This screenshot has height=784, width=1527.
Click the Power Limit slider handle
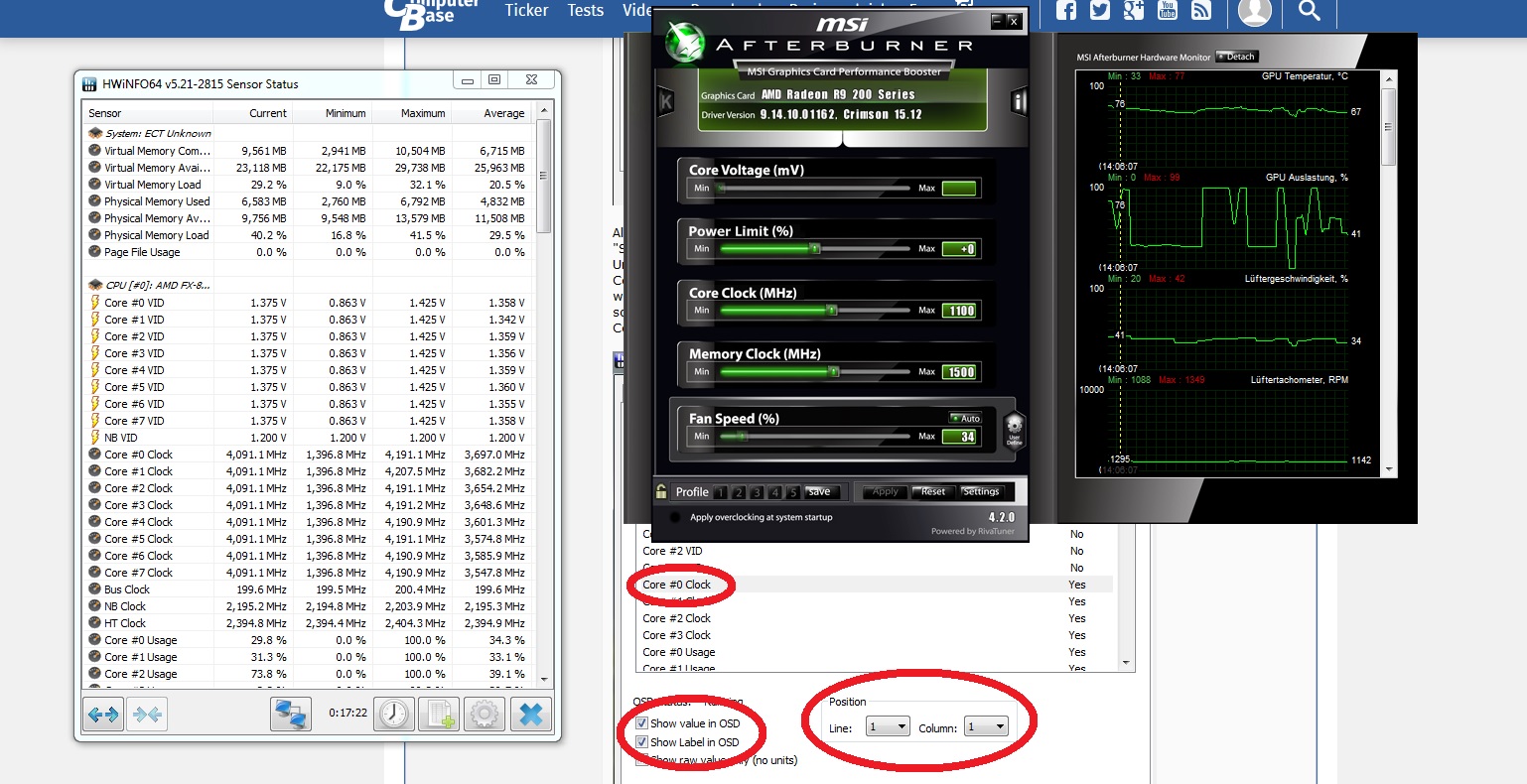click(x=815, y=249)
